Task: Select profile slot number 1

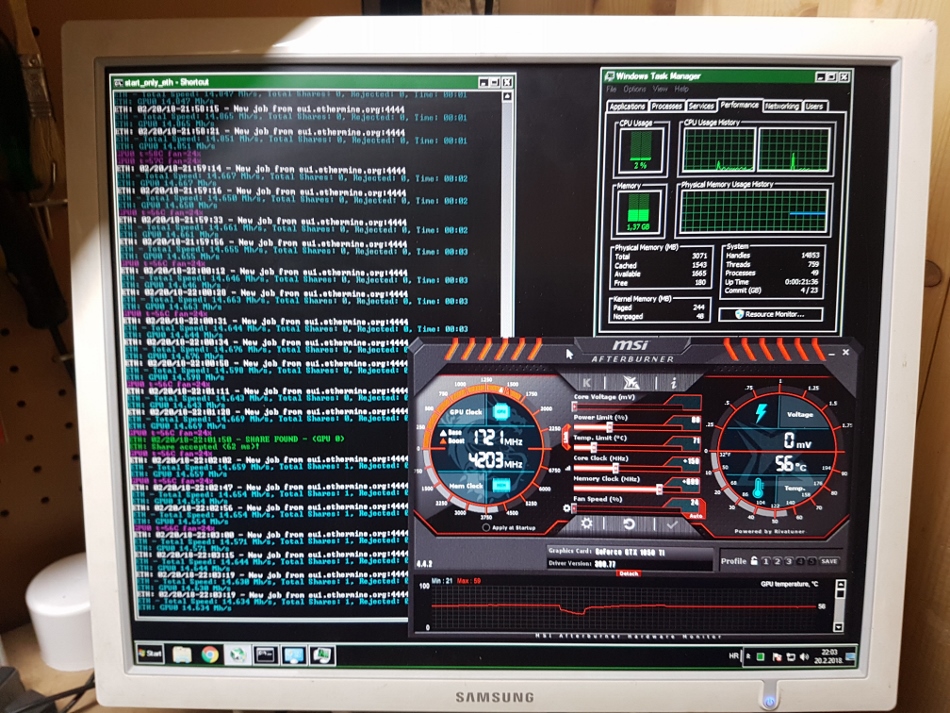Action: coord(765,561)
